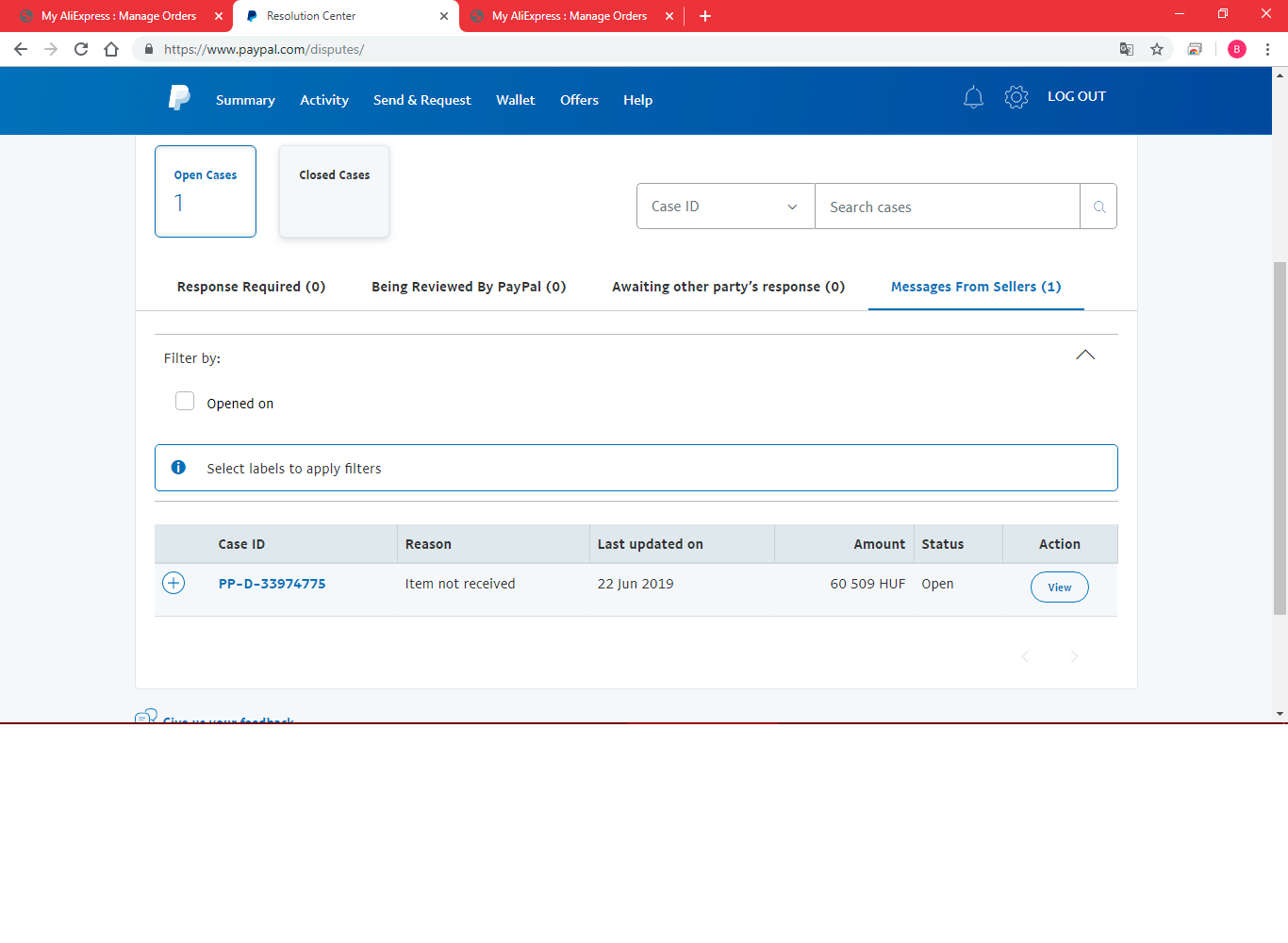
Task: Select Messages From Sellers (1) tab
Action: click(x=976, y=287)
